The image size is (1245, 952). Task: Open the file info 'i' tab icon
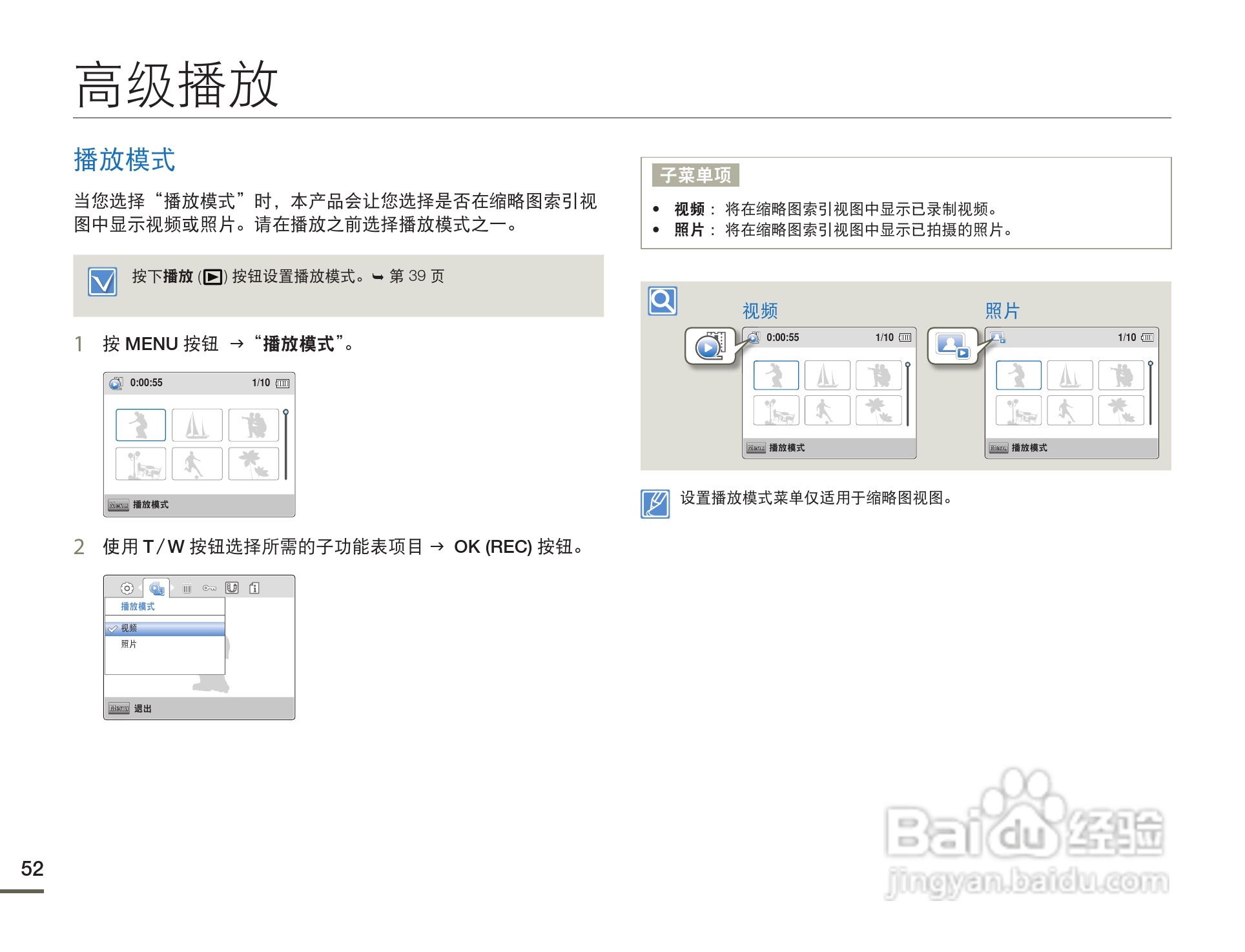(254, 588)
